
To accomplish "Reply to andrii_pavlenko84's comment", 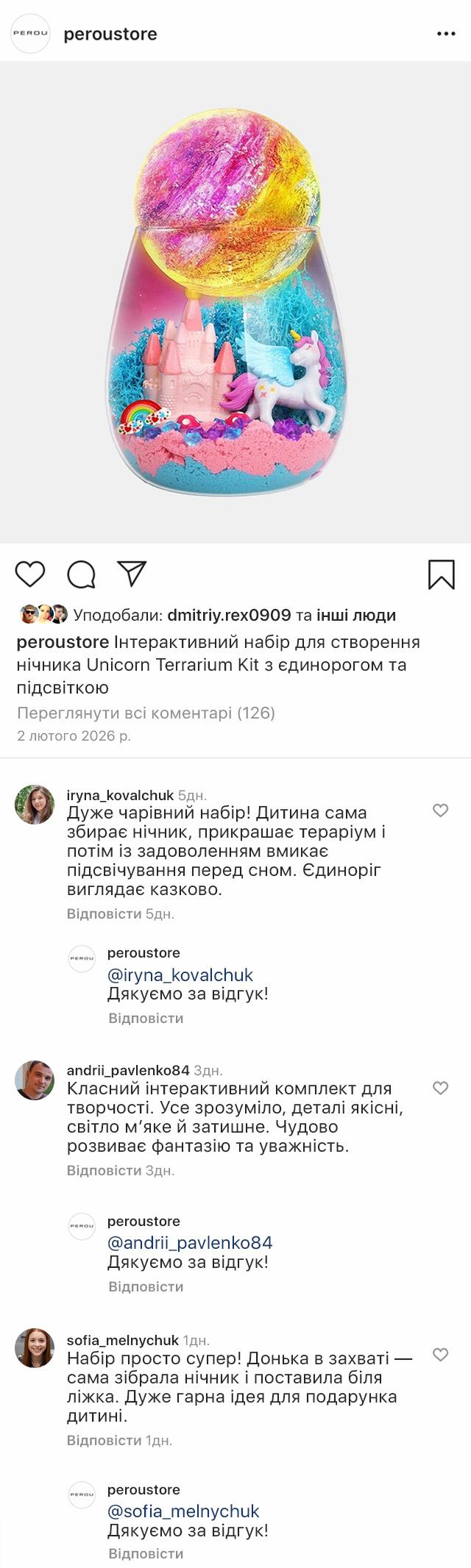I will coord(104,1170).
